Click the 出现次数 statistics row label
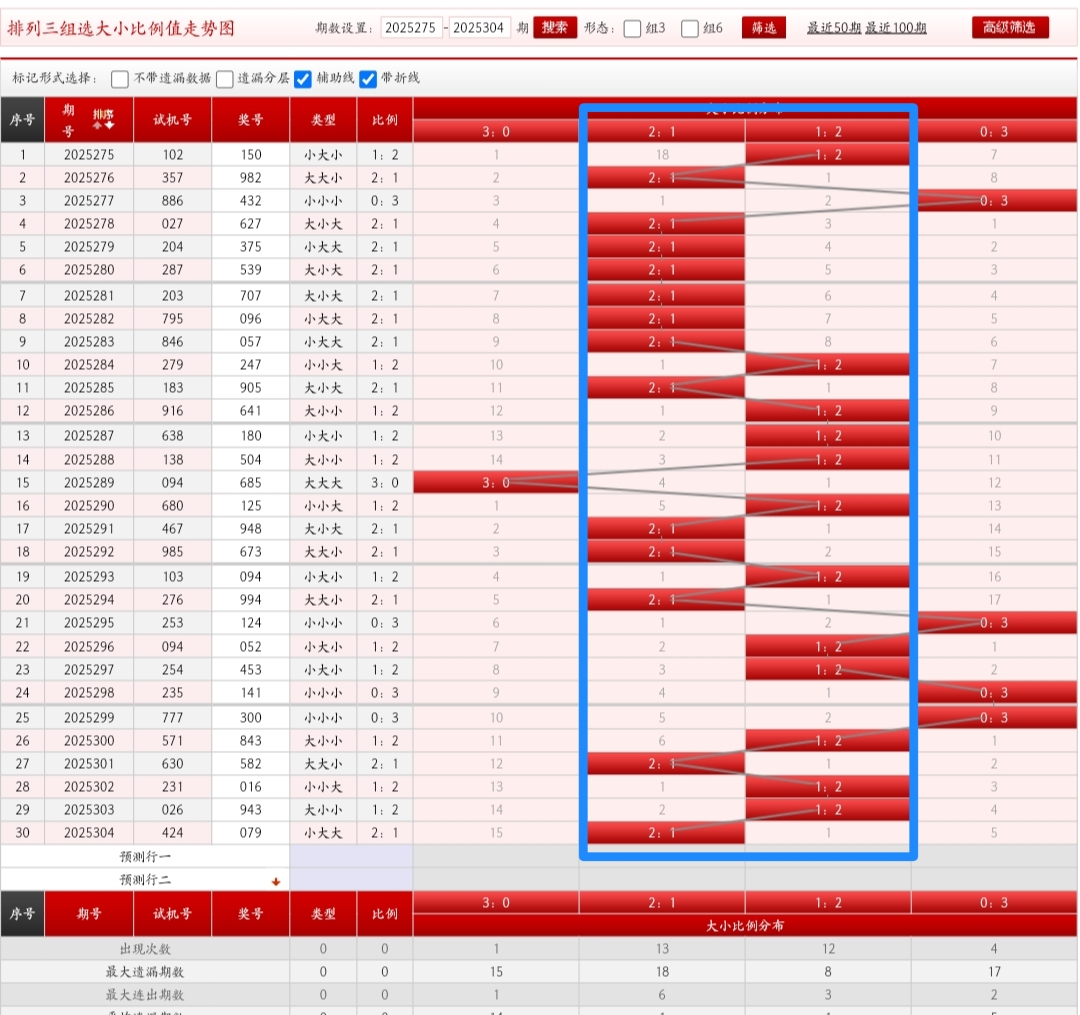 point(145,949)
